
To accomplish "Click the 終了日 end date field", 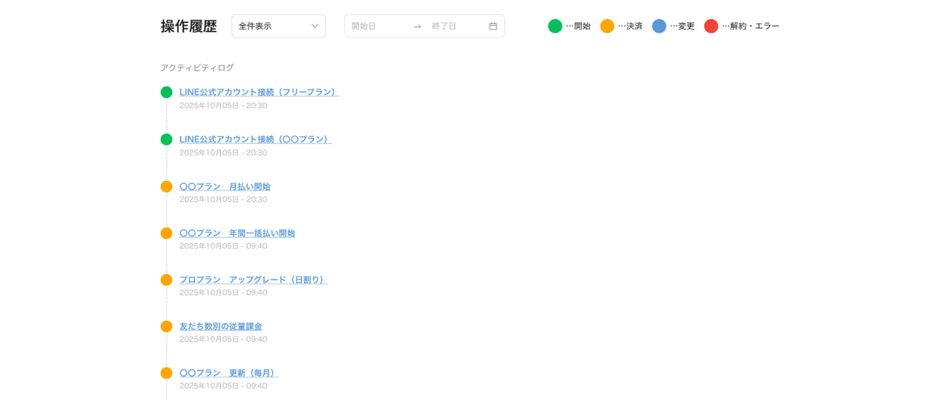I will coord(452,26).
